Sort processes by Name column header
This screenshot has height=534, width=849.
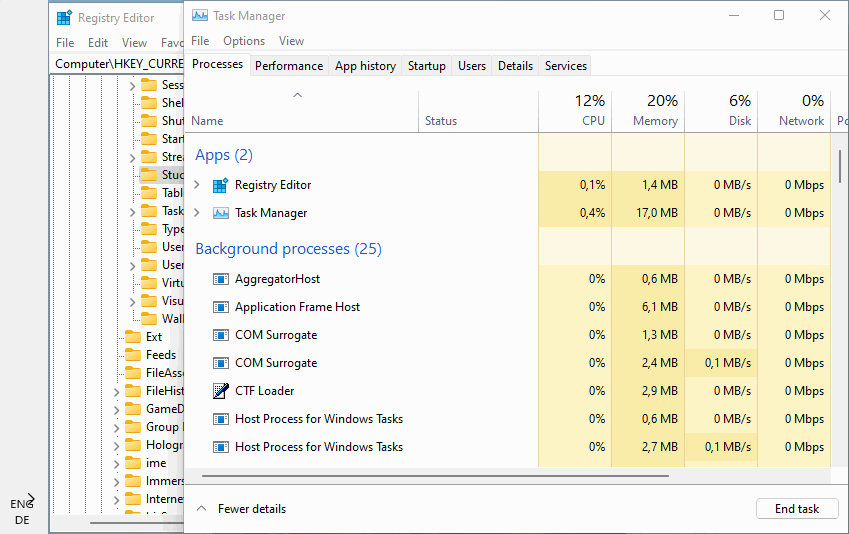[x=302, y=111]
